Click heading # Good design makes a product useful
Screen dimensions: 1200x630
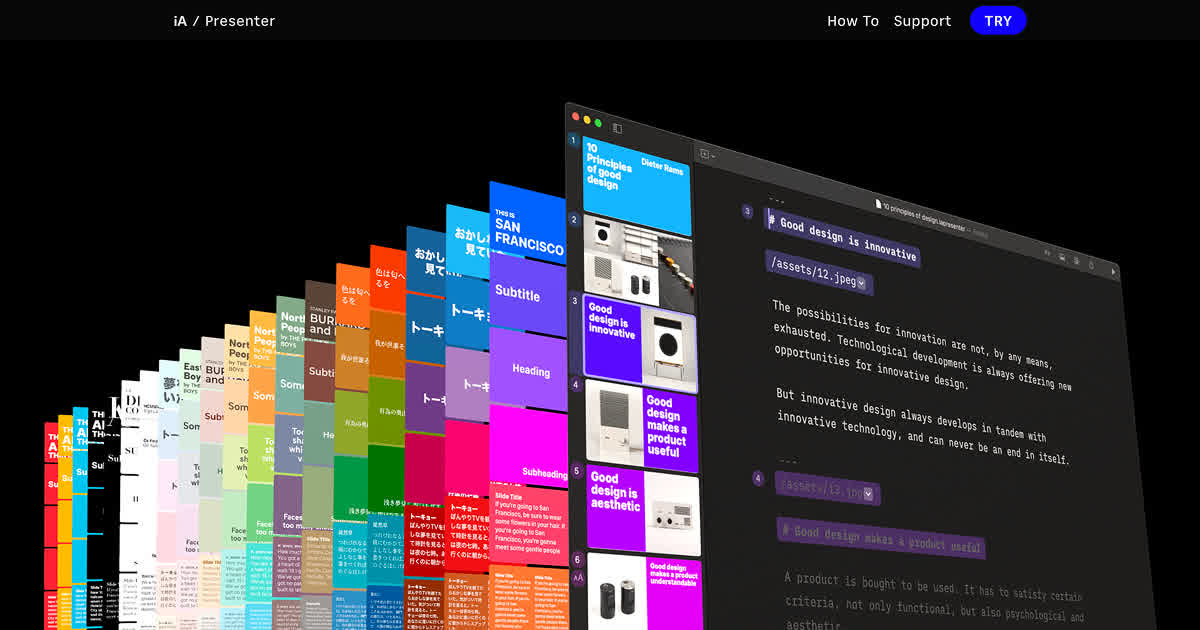[881, 537]
